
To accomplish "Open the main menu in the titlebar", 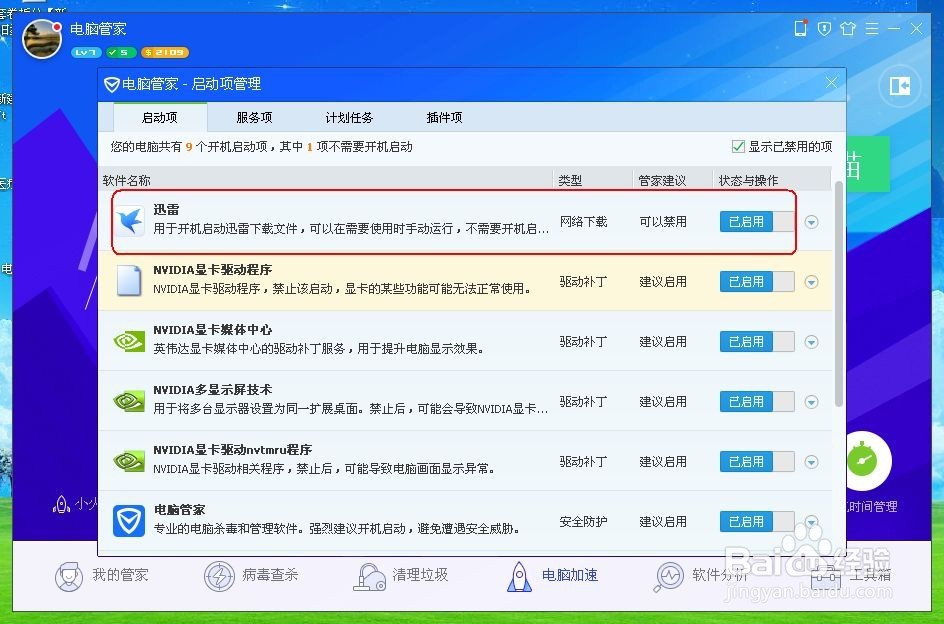I will (871, 29).
